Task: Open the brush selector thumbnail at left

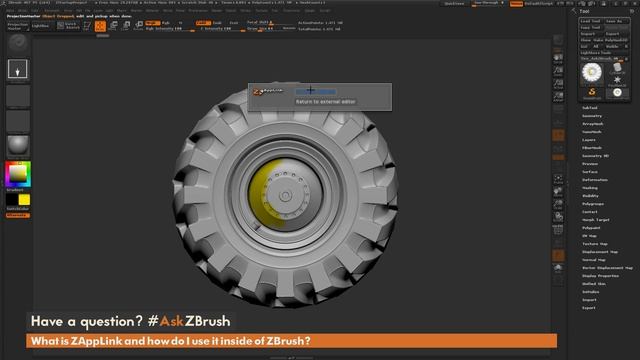Action: click(x=18, y=43)
